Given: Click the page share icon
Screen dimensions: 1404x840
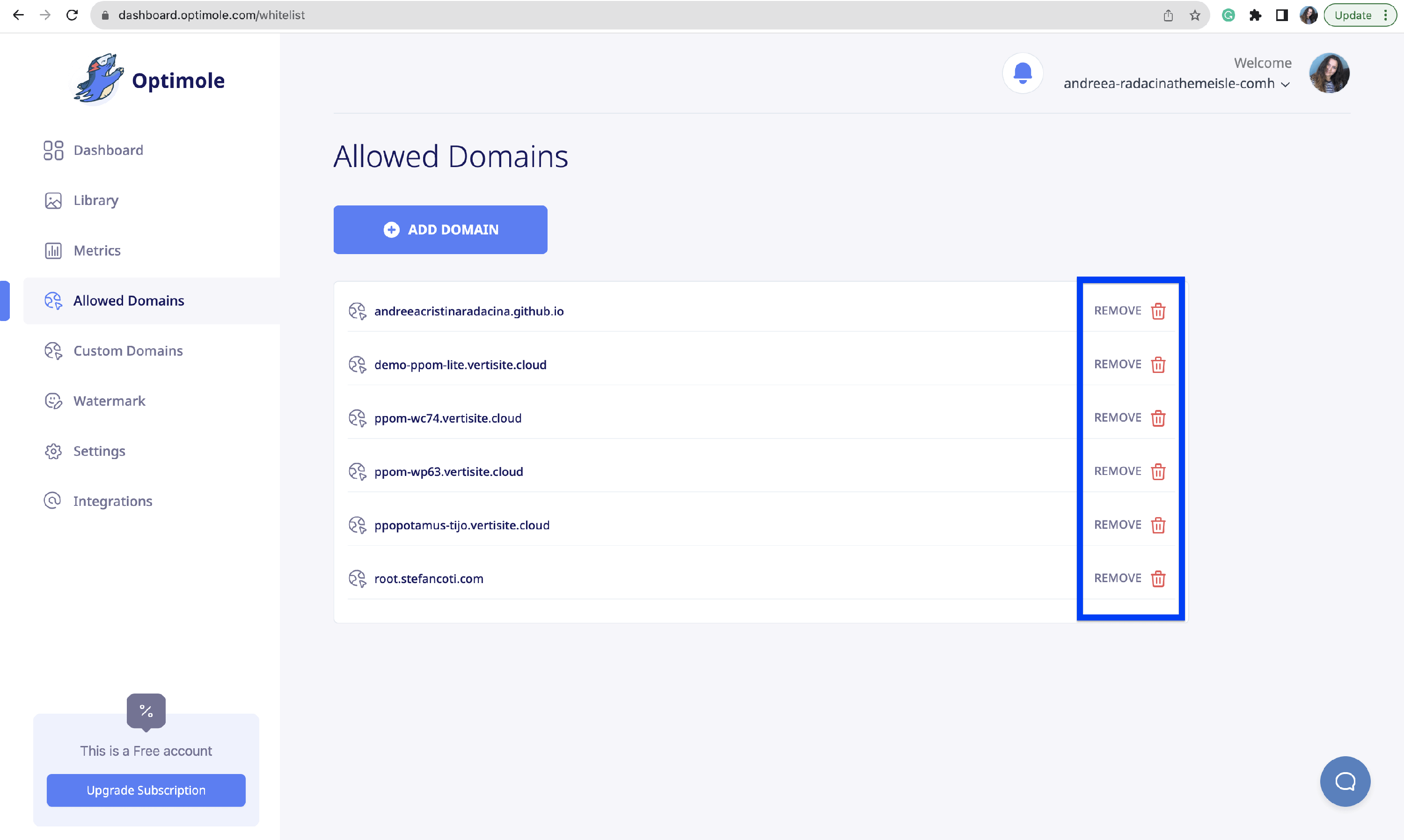Looking at the screenshot, I should tap(1168, 15).
